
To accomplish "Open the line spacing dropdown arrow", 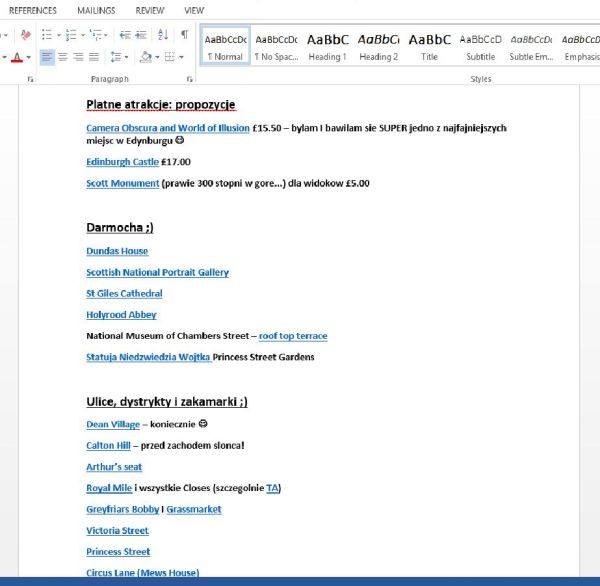I will coord(126,58).
